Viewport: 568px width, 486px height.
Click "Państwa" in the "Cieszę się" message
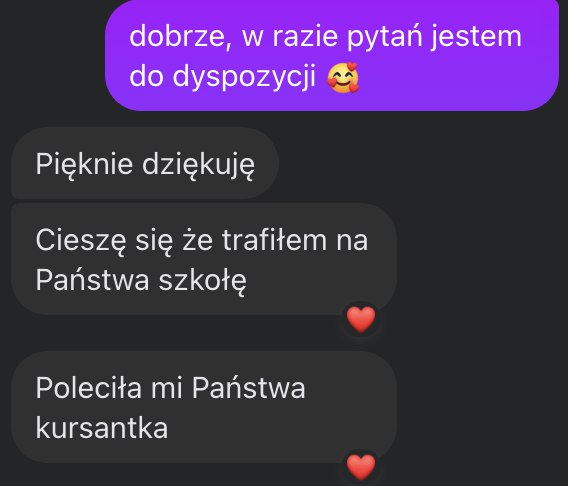[x=92, y=279]
